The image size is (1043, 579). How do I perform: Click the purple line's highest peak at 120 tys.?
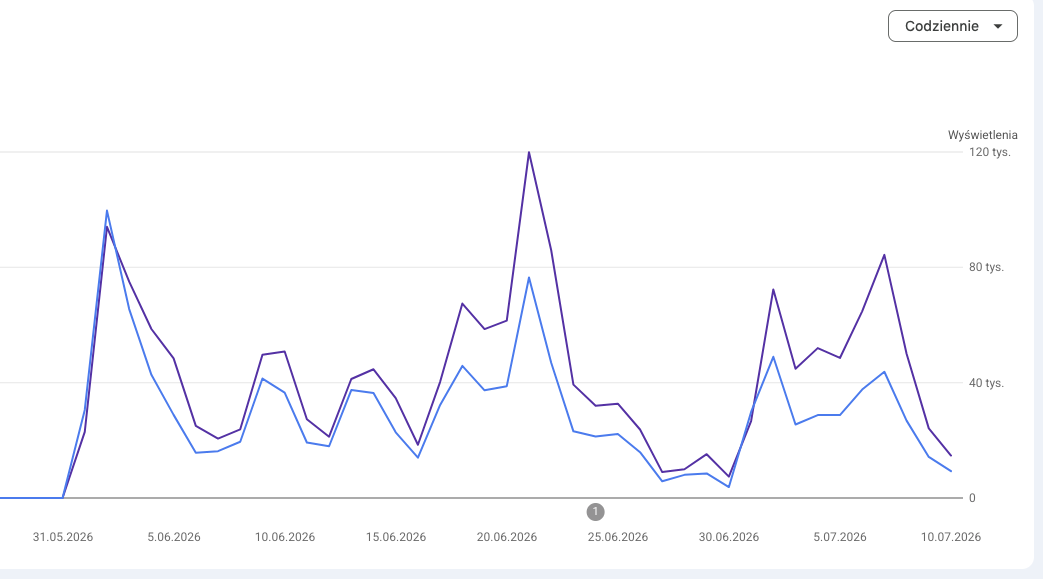coord(529,152)
